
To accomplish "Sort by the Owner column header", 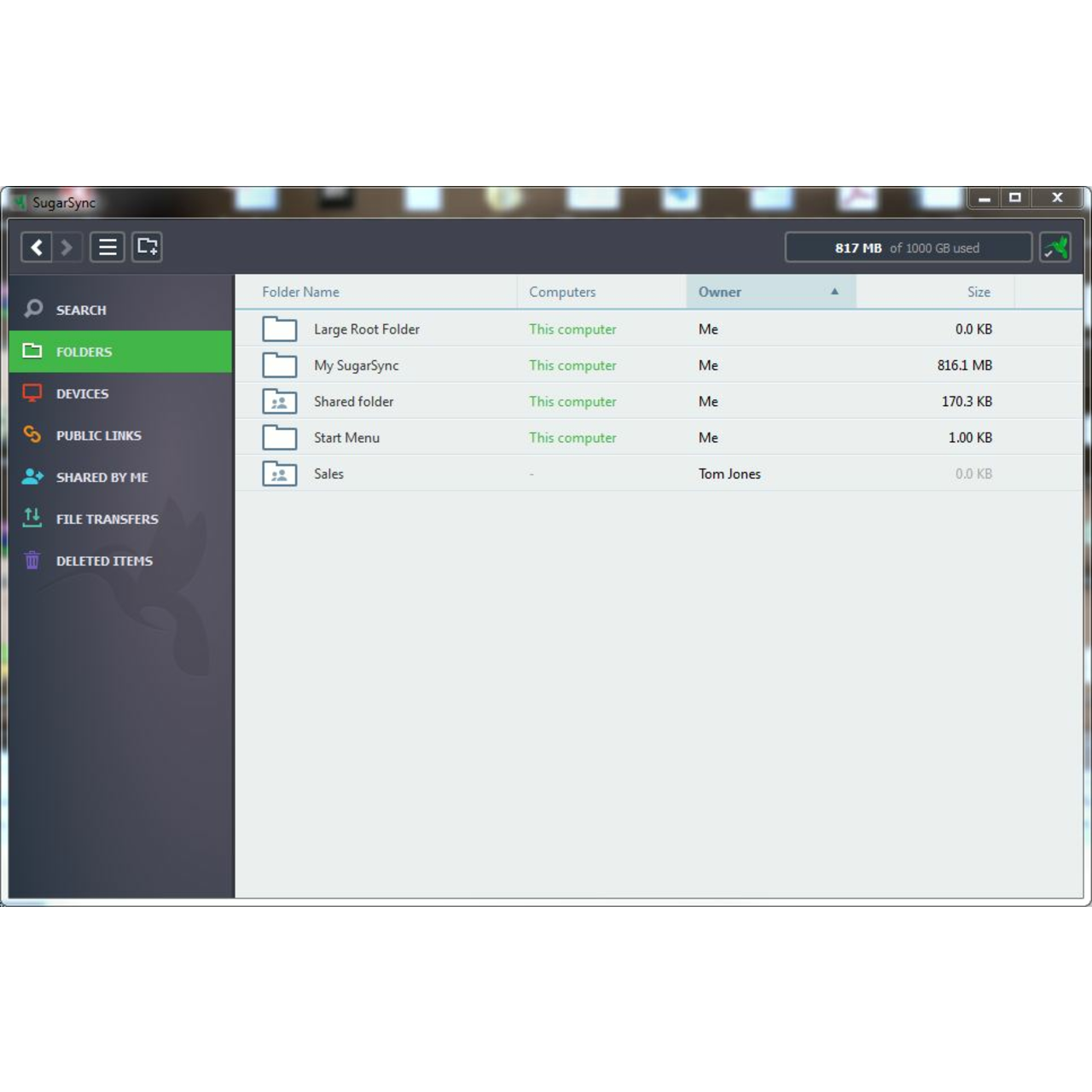I will [x=771, y=292].
